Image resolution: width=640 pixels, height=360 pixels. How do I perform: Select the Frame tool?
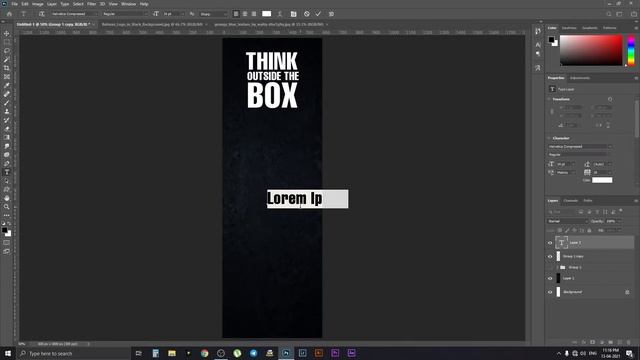pos(7,77)
